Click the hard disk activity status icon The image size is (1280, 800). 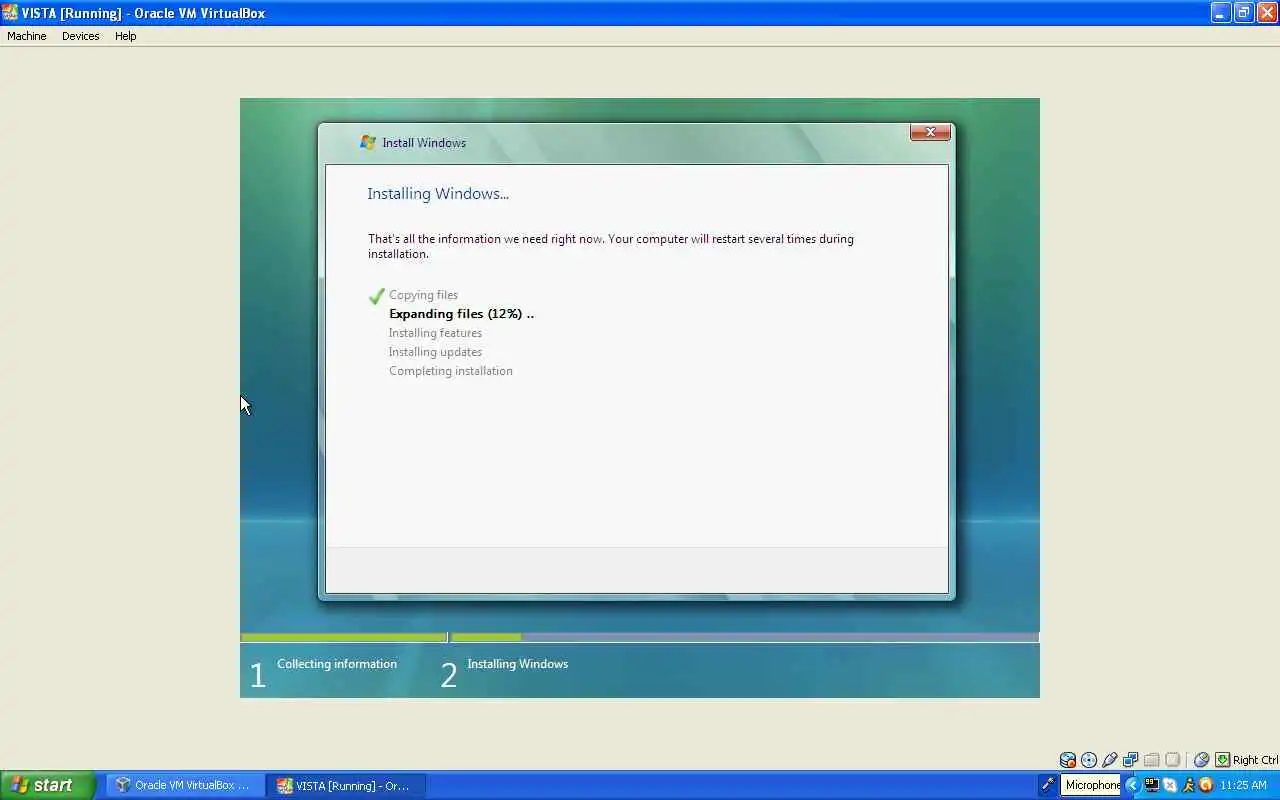coord(1068,760)
